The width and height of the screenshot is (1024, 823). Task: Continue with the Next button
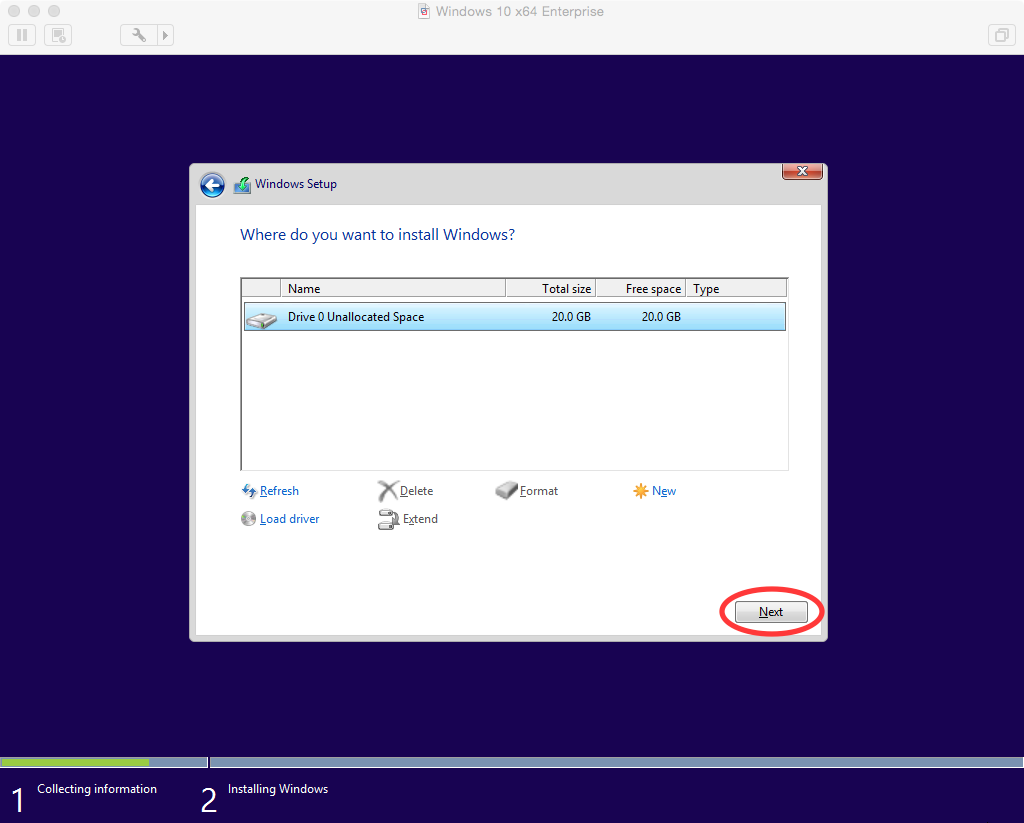[x=771, y=612]
